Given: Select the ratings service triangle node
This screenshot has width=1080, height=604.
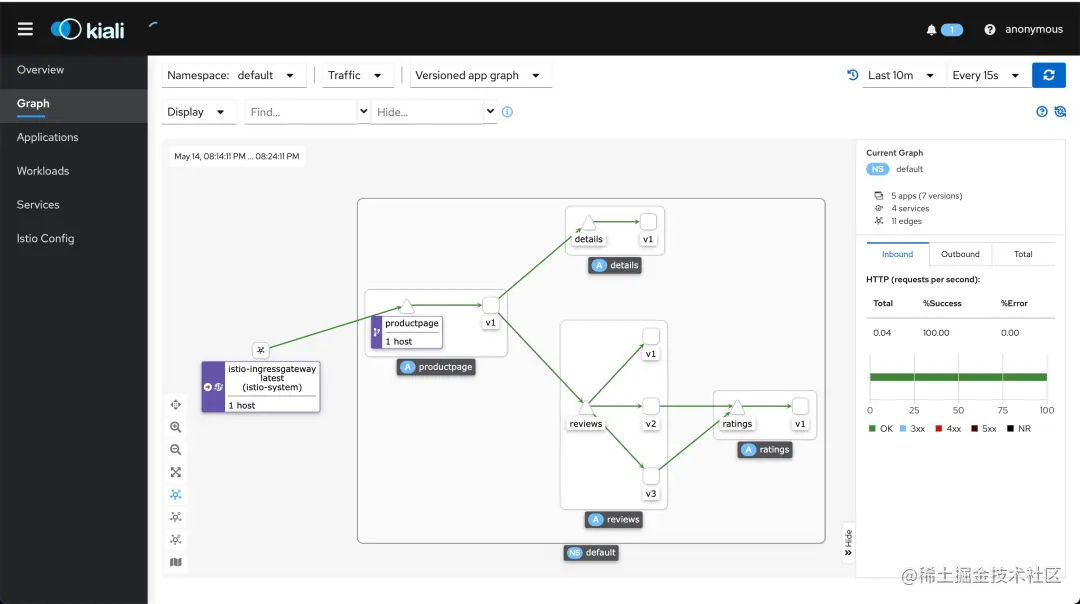Looking at the screenshot, I should [x=737, y=407].
